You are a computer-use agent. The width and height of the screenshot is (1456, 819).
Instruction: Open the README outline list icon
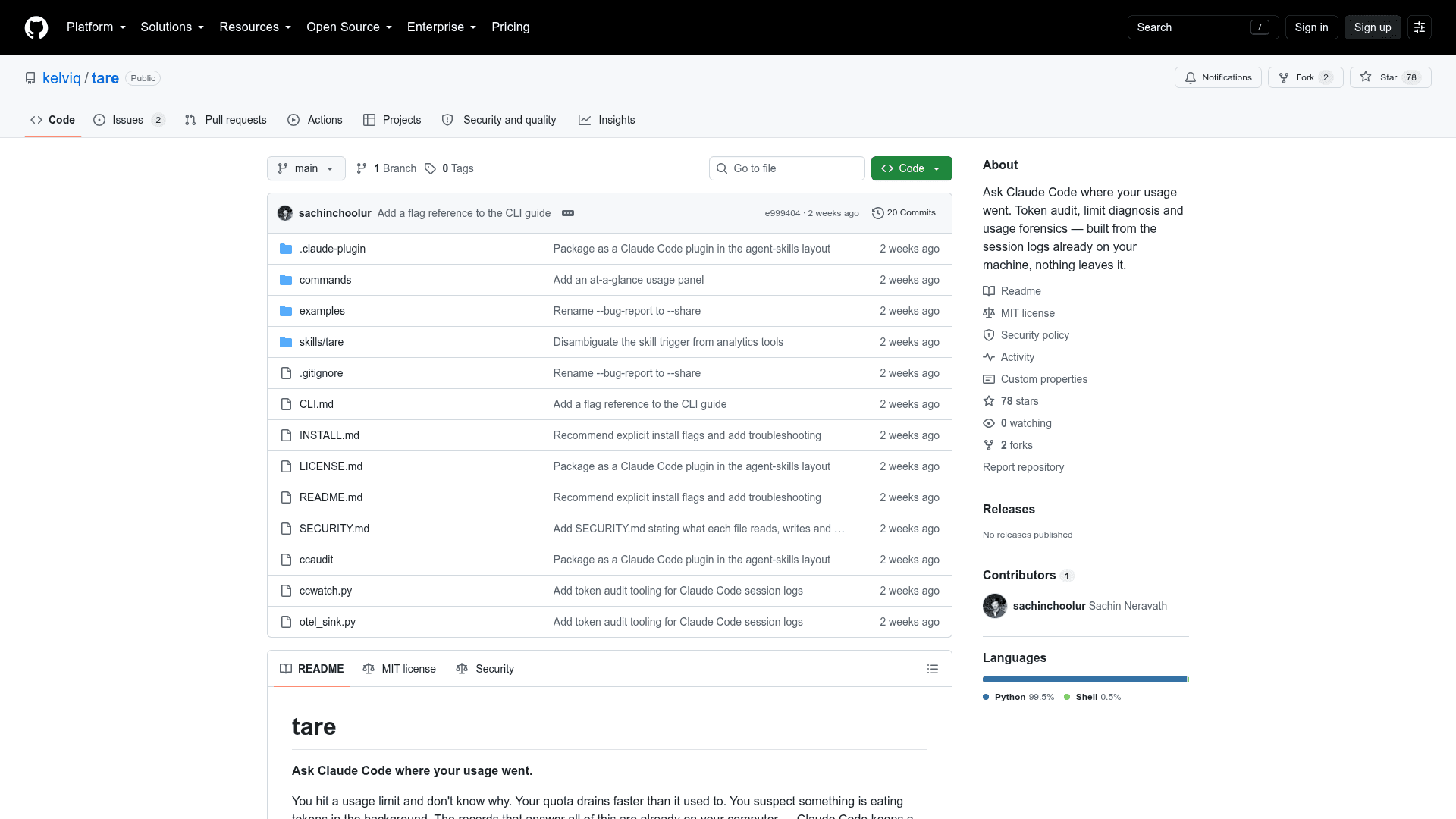(x=933, y=669)
